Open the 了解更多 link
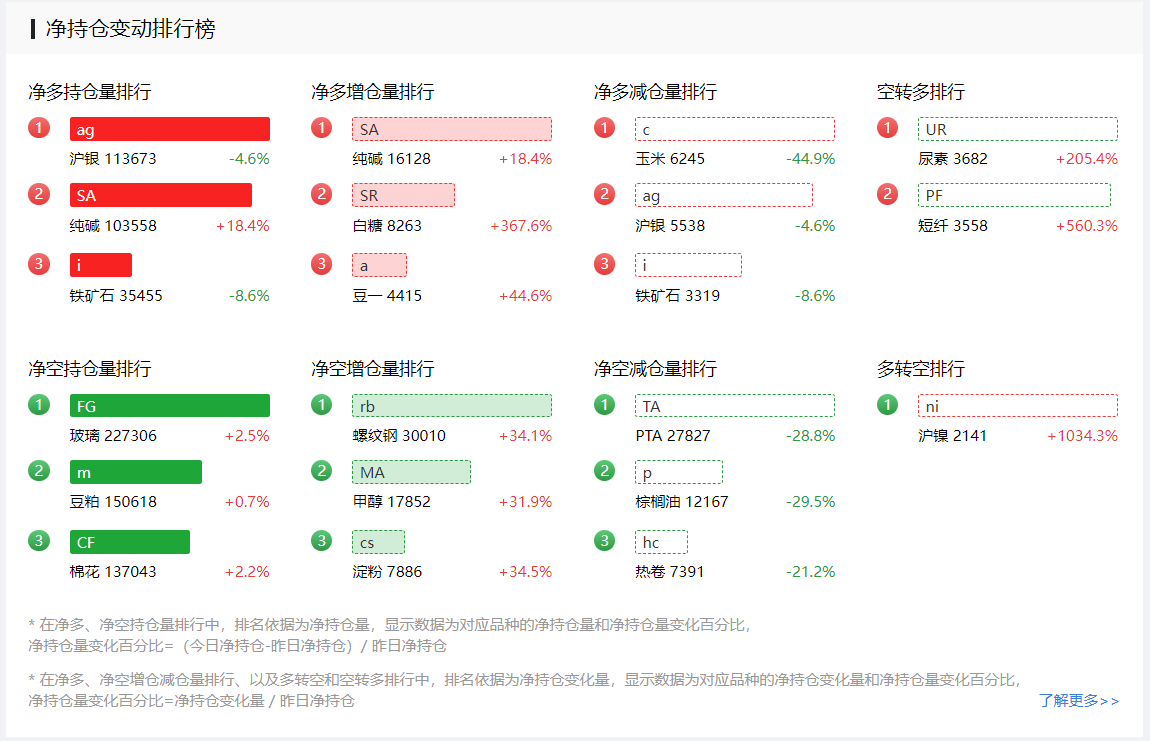The image size is (1150, 741). [1078, 701]
